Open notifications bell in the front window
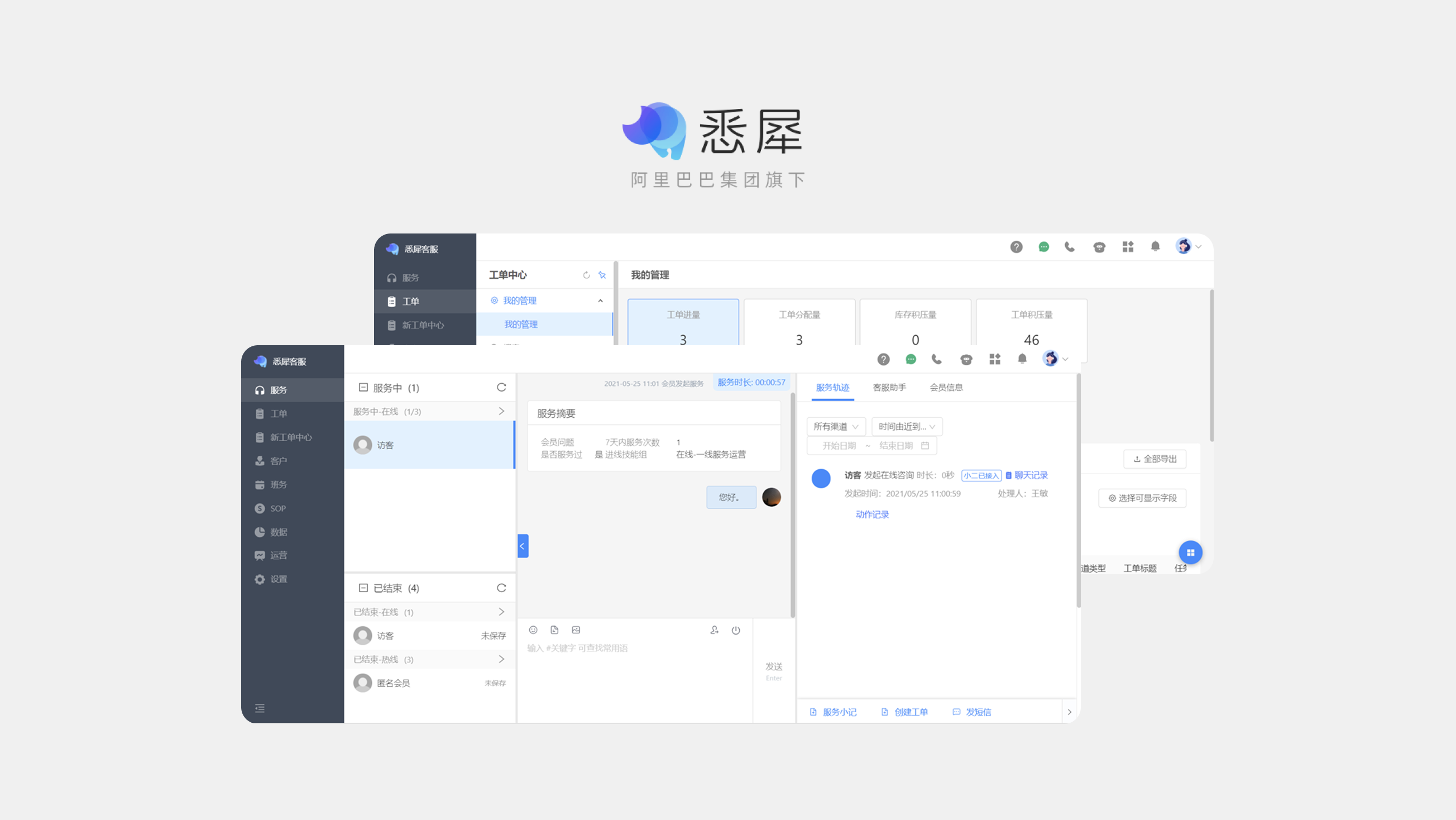Screen dimensions: 1456x820 tap(1022, 359)
